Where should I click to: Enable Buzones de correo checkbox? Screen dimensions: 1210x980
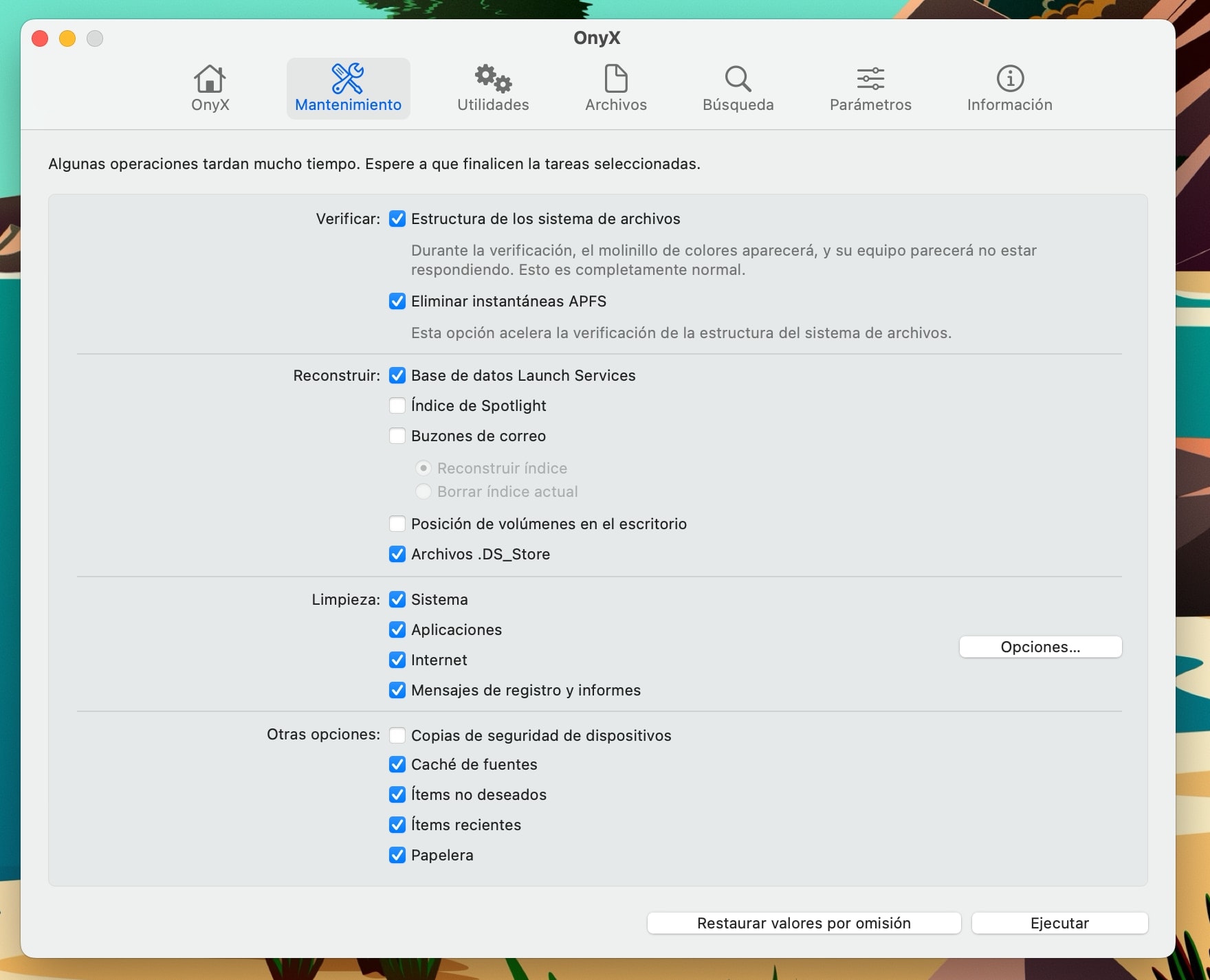[397, 436]
